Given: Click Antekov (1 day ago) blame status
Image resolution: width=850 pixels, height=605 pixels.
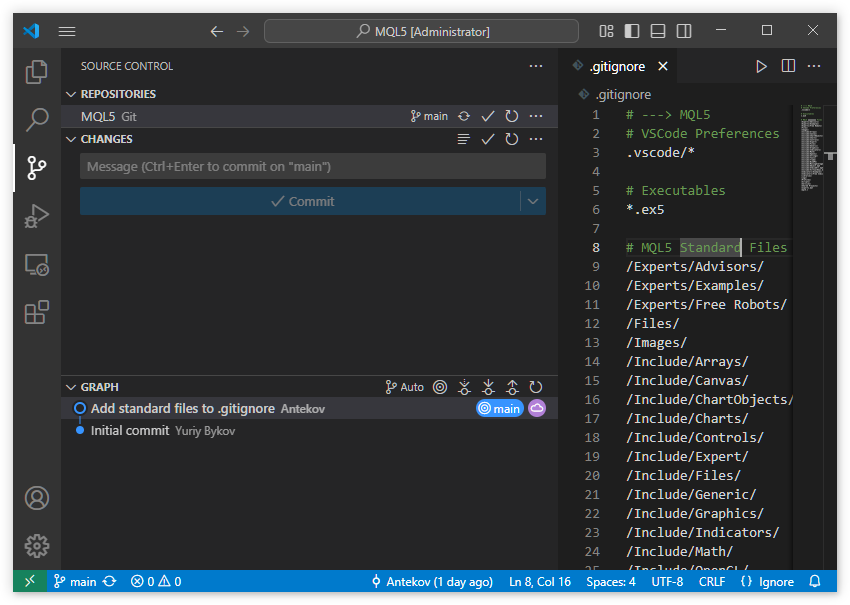Looking at the screenshot, I should [432, 581].
